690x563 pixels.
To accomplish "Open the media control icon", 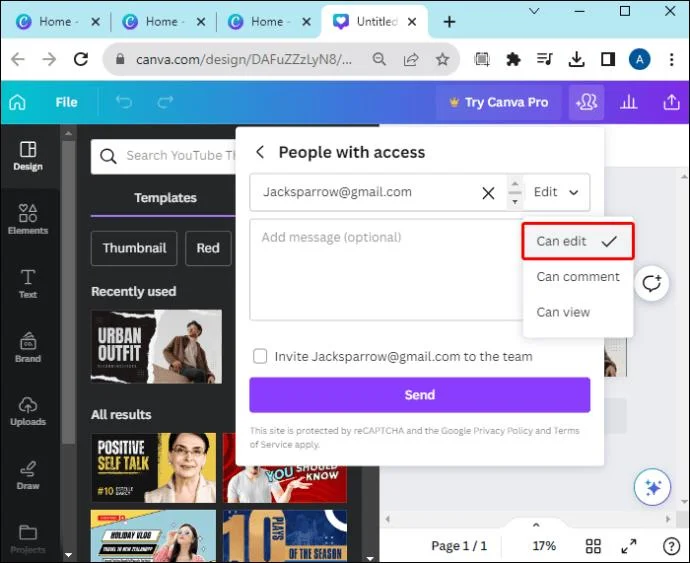I will tap(545, 59).
